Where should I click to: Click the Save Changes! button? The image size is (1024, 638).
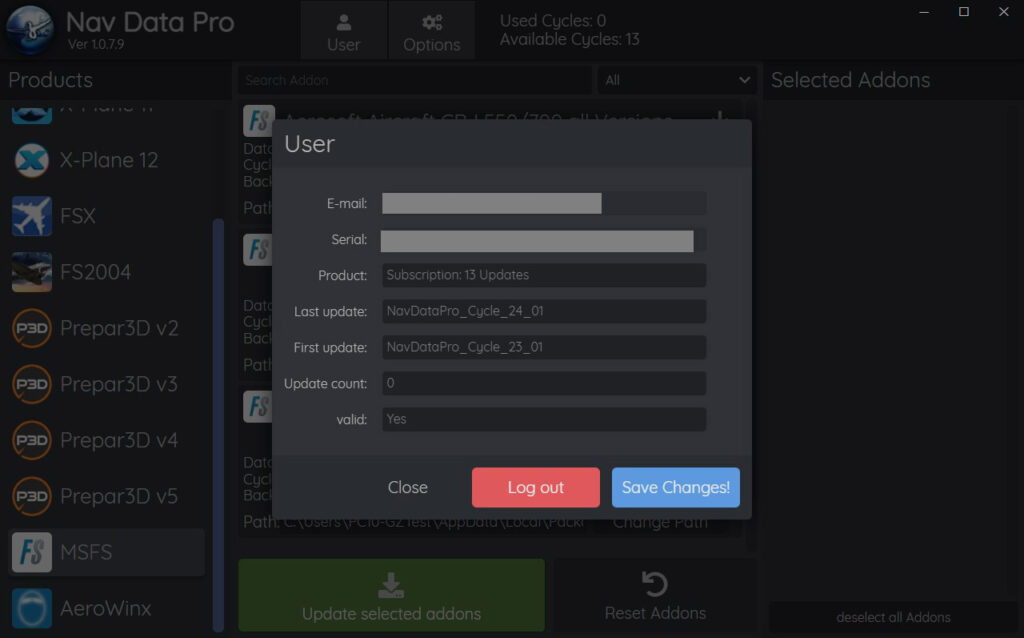tap(676, 487)
